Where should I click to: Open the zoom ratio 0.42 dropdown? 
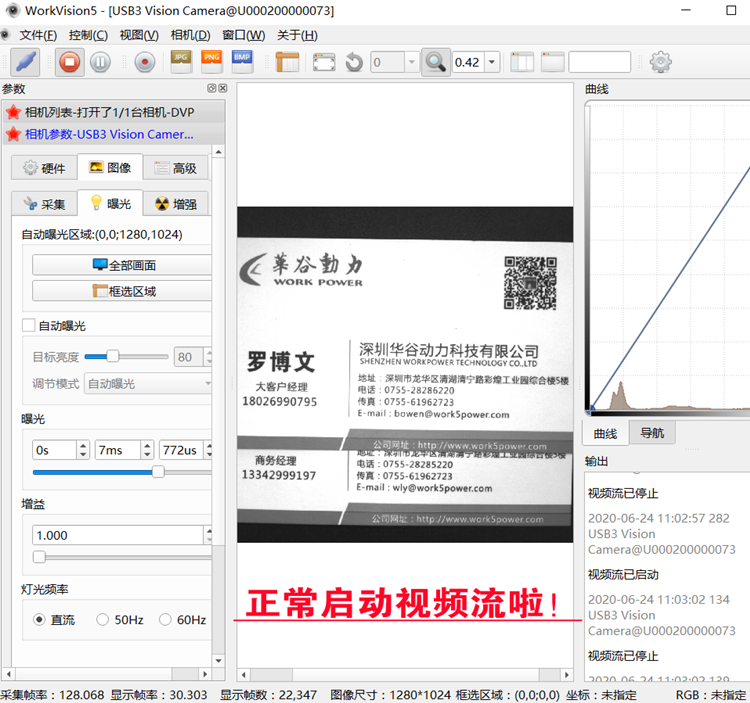coord(492,62)
